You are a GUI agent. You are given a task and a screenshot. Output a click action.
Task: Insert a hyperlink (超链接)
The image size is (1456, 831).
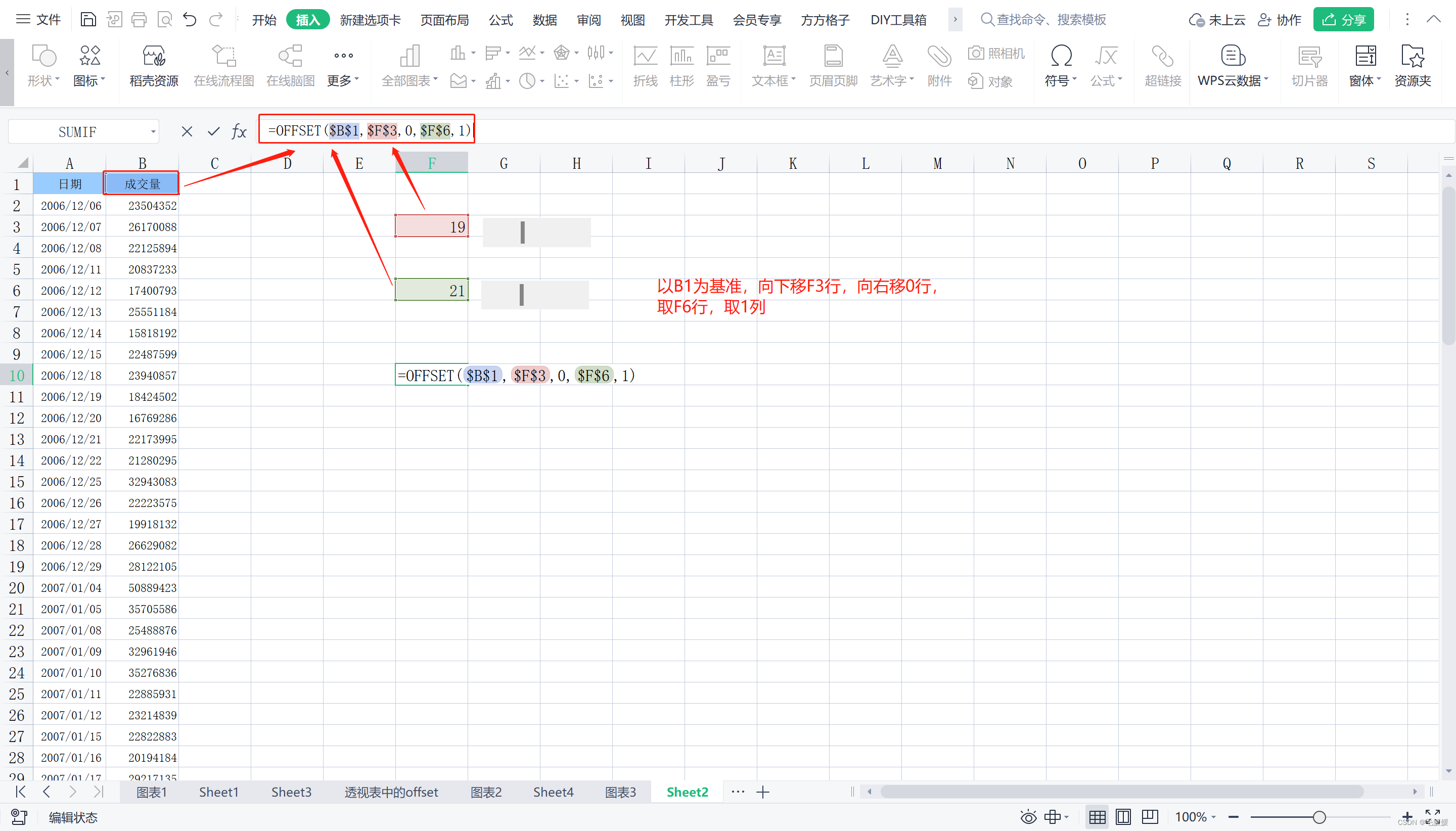(1163, 66)
